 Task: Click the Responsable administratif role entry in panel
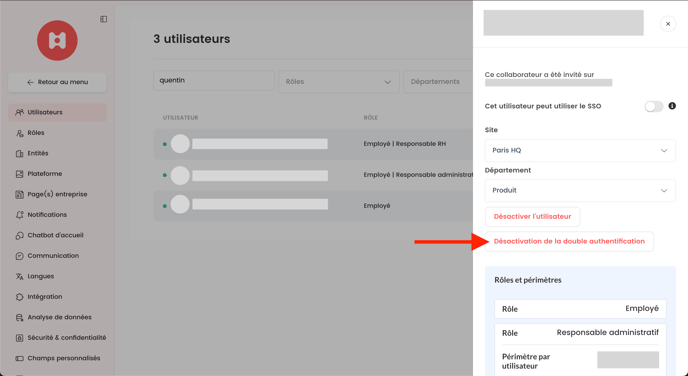(580, 333)
